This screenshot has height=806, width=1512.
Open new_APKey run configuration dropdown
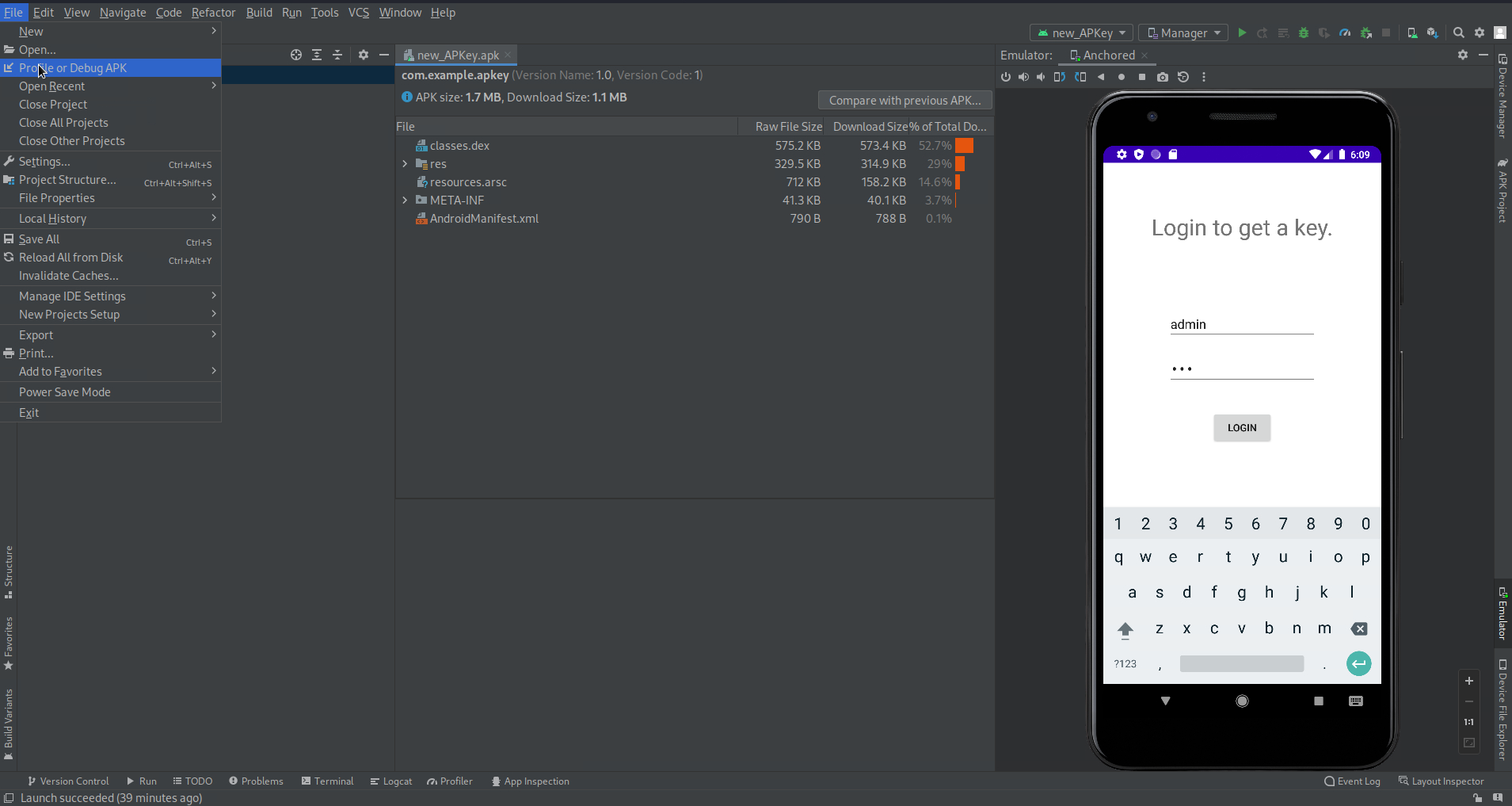point(1082,32)
